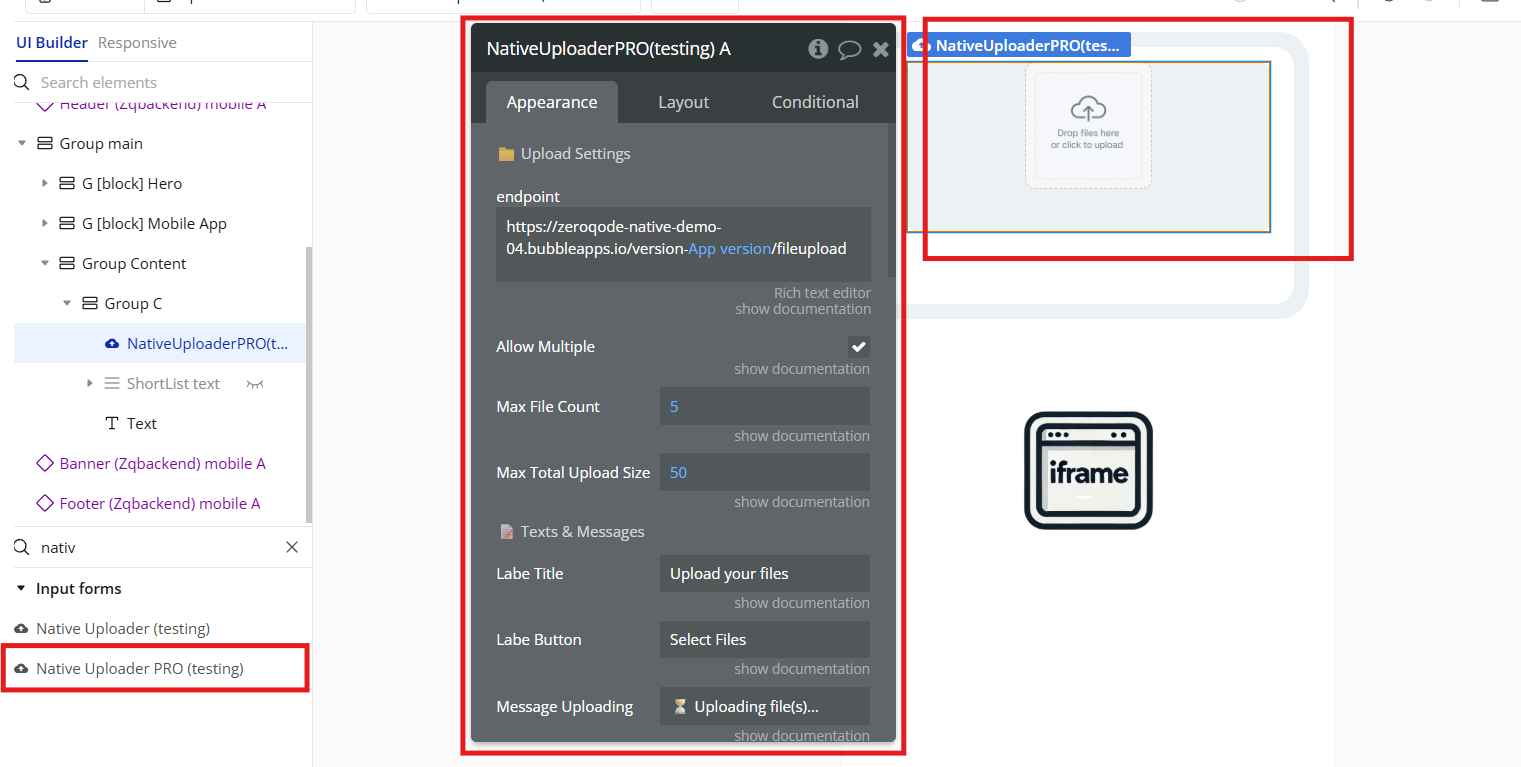Expand the G [block] Hero tree node
Screen dimensions: 1521x767
point(45,183)
